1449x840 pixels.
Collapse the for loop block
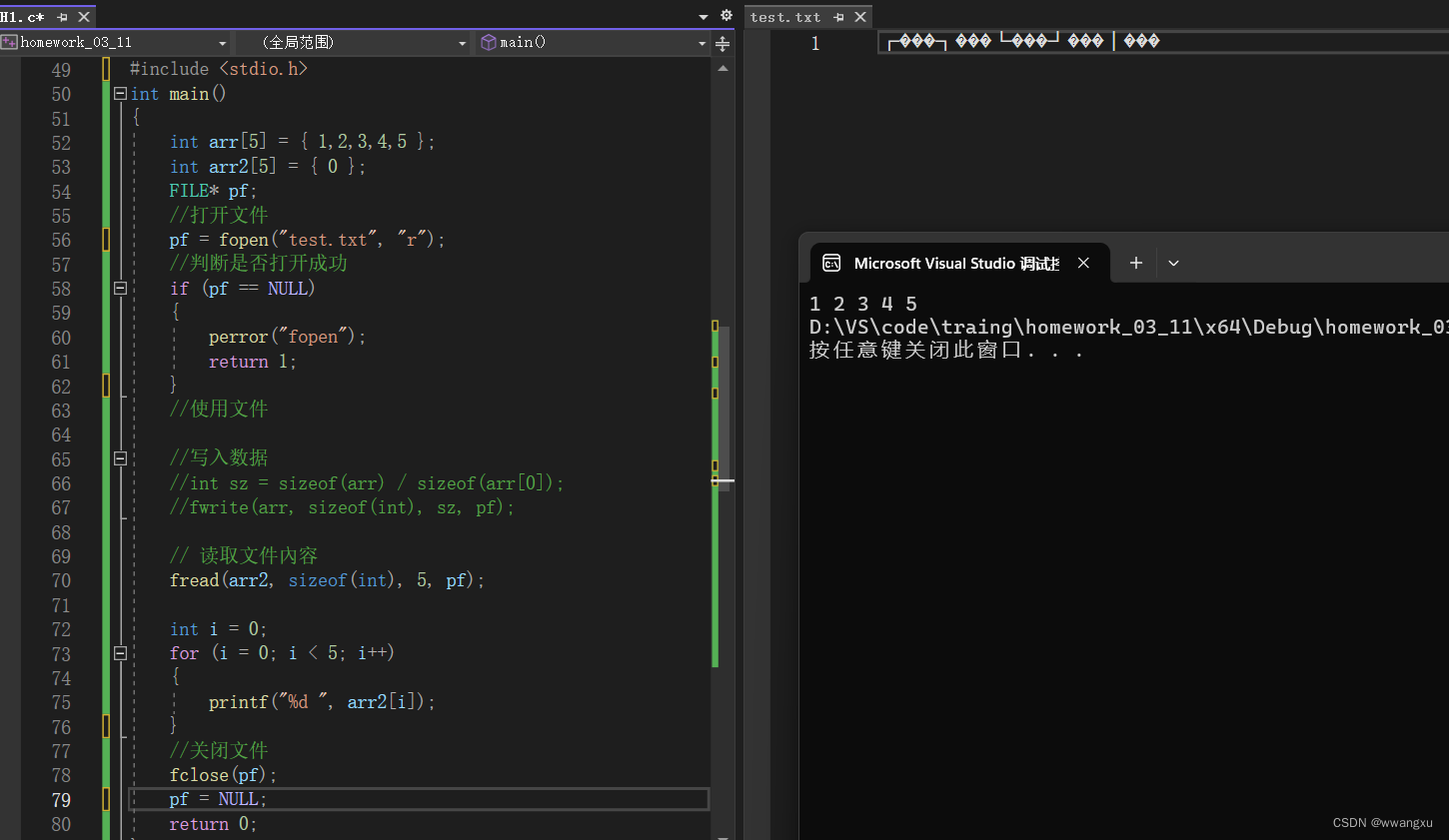[120, 654]
